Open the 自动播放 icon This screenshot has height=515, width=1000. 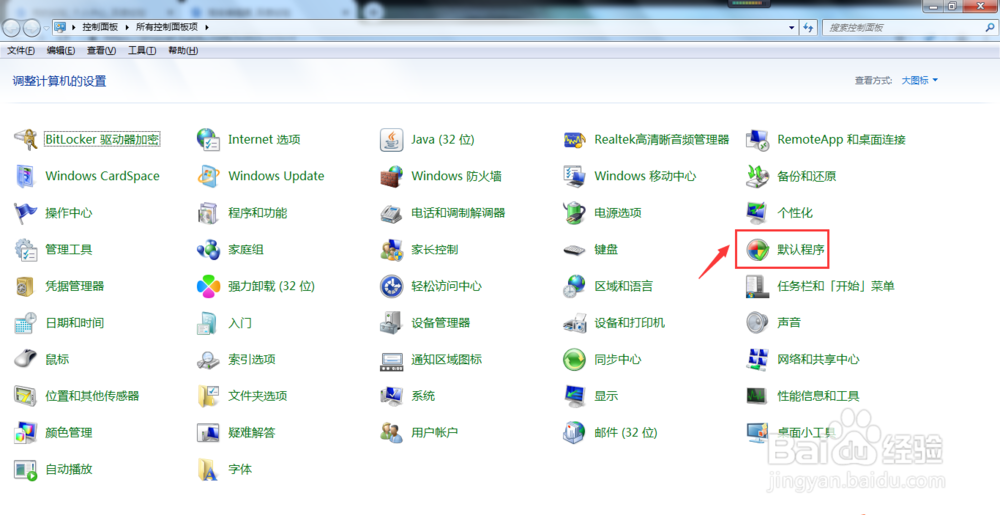(x=26, y=469)
